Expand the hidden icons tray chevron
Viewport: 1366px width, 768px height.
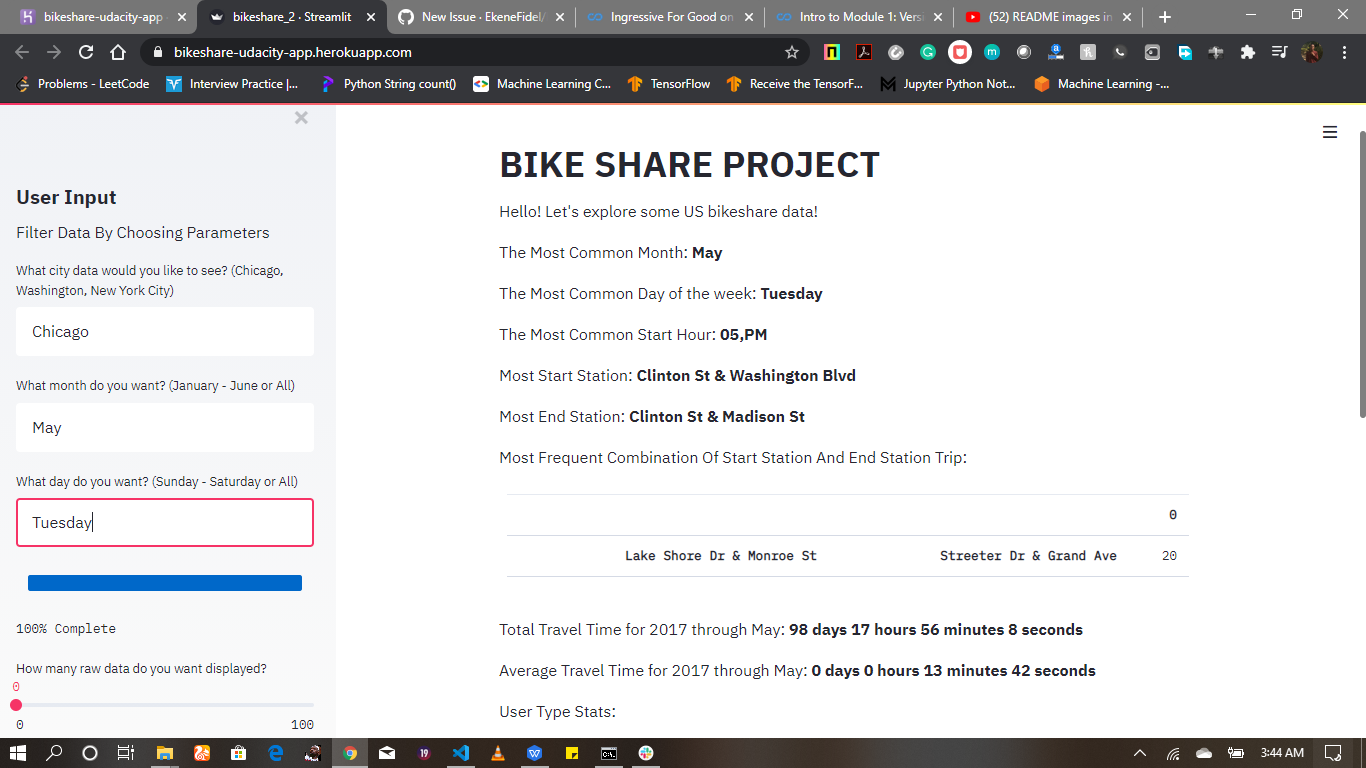(1139, 753)
